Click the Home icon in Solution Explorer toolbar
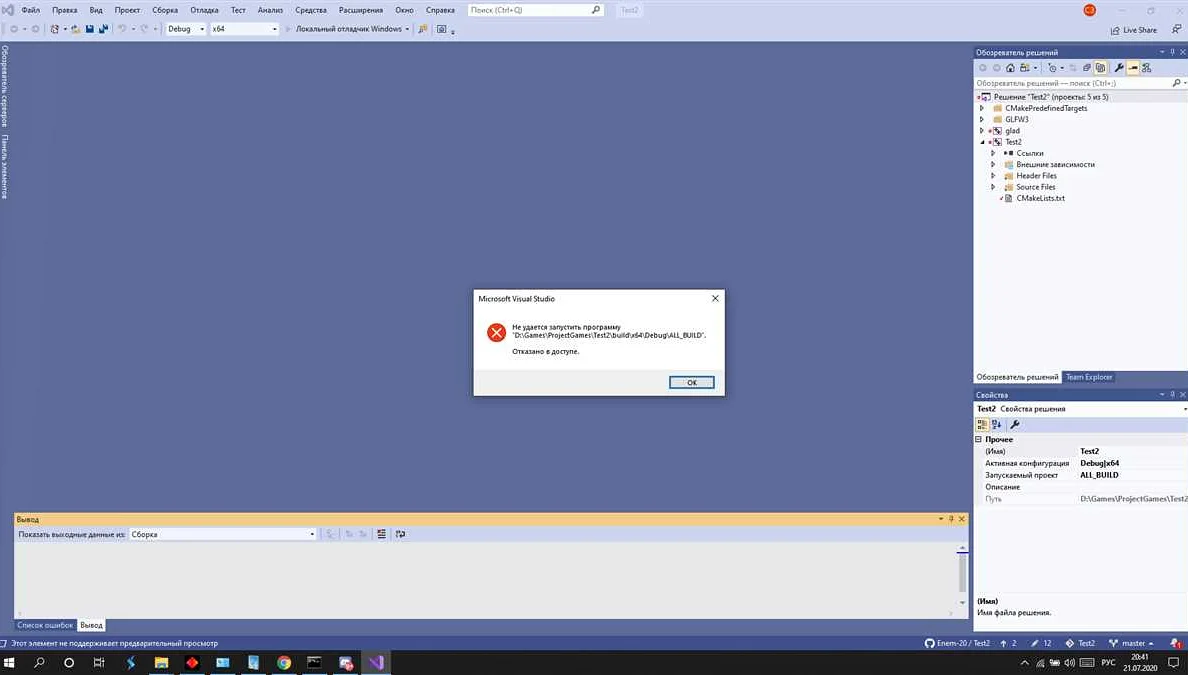1188x675 pixels. pos(1010,68)
